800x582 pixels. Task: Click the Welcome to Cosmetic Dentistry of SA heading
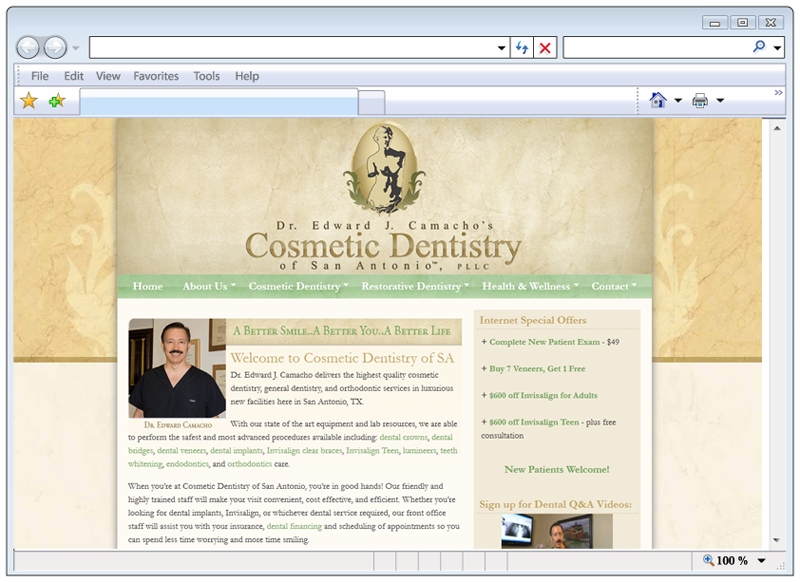342,358
